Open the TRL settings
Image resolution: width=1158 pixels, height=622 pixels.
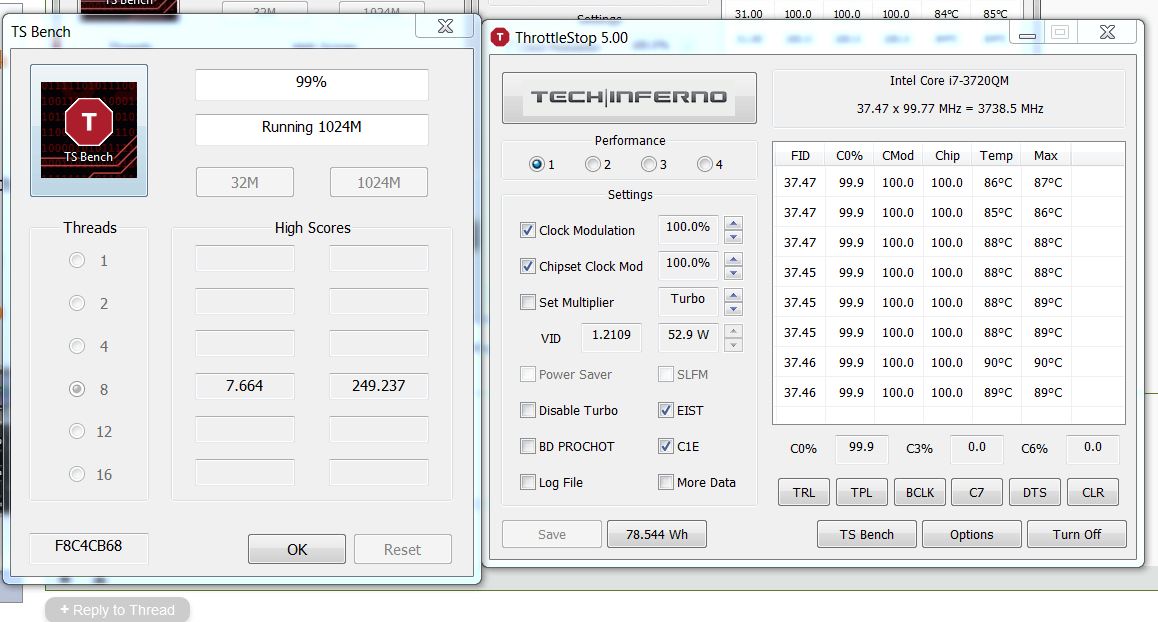[804, 492]
